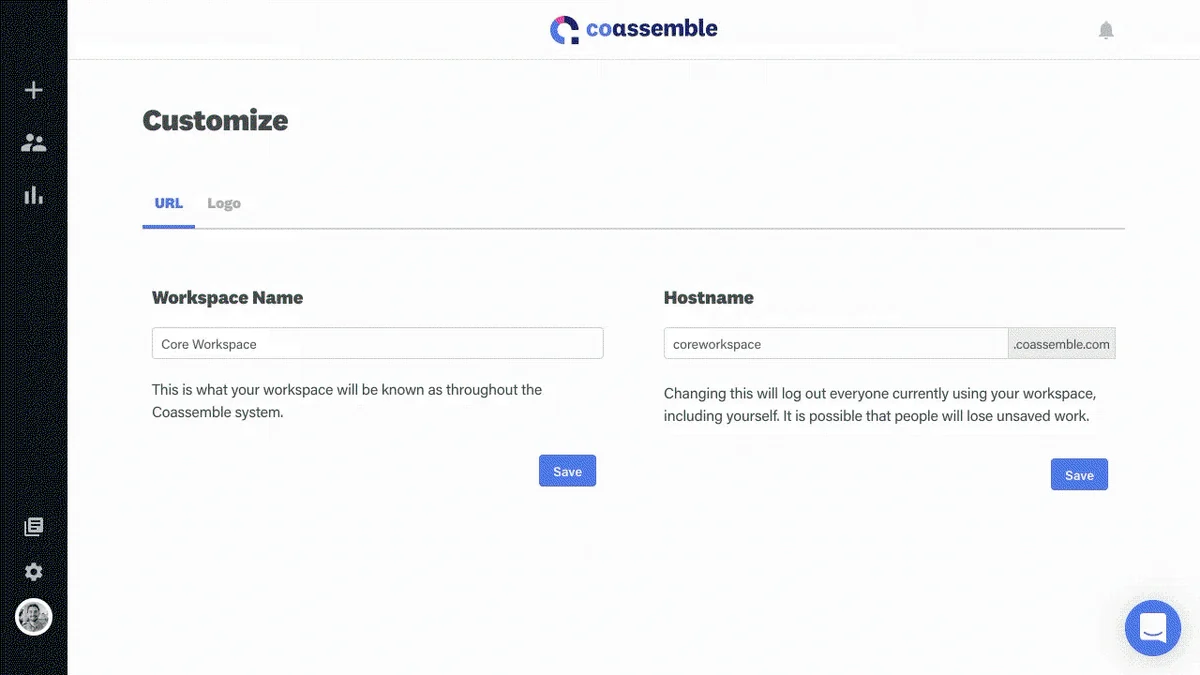Click the Coassemble logo at the top
The height and width of the screenshot is (675, 1200).
click(x=563, y=29)
